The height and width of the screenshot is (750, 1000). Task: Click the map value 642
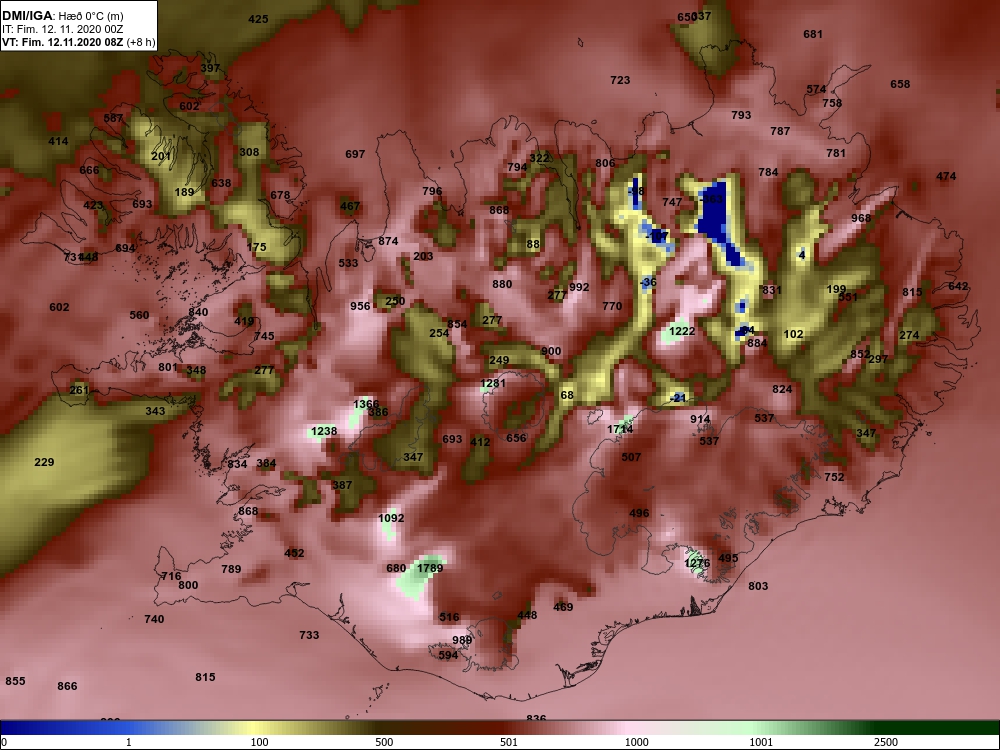958,287
